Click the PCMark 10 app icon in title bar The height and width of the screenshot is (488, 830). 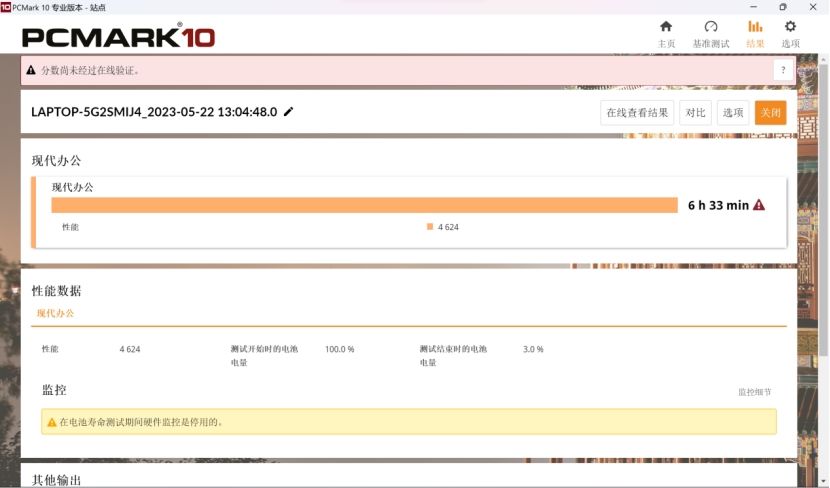click(6, 7)
